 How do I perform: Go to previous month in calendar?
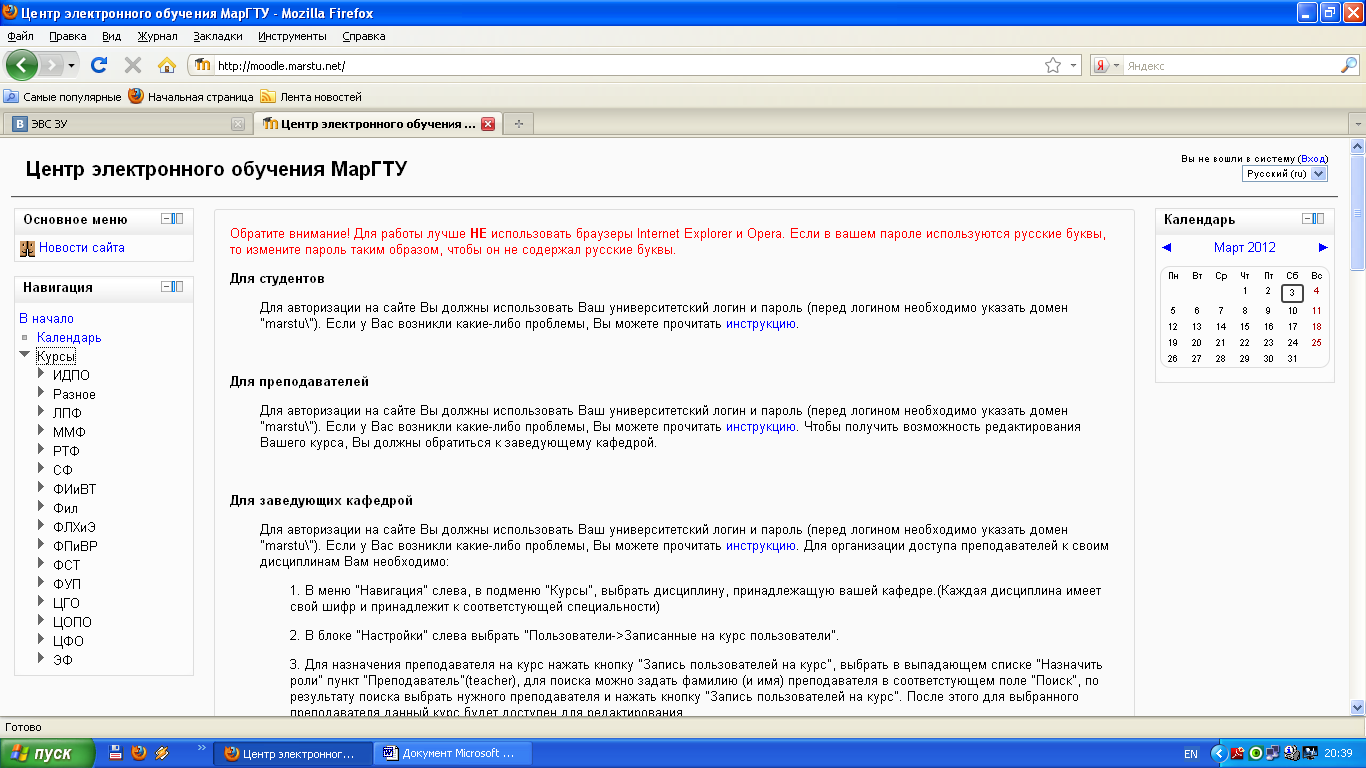tap(1167, 248)
